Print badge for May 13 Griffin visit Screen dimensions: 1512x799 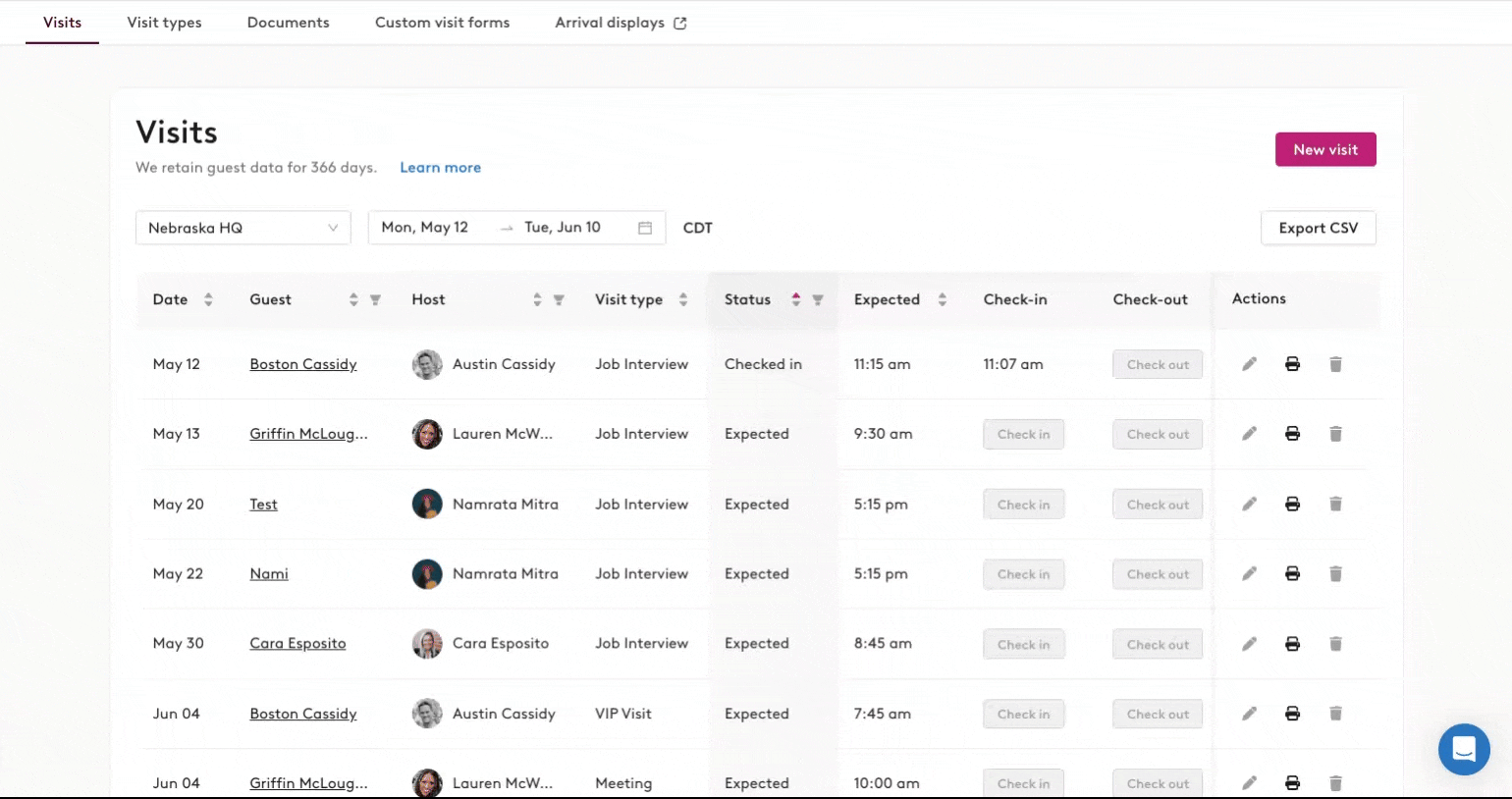coord(1292,434)
